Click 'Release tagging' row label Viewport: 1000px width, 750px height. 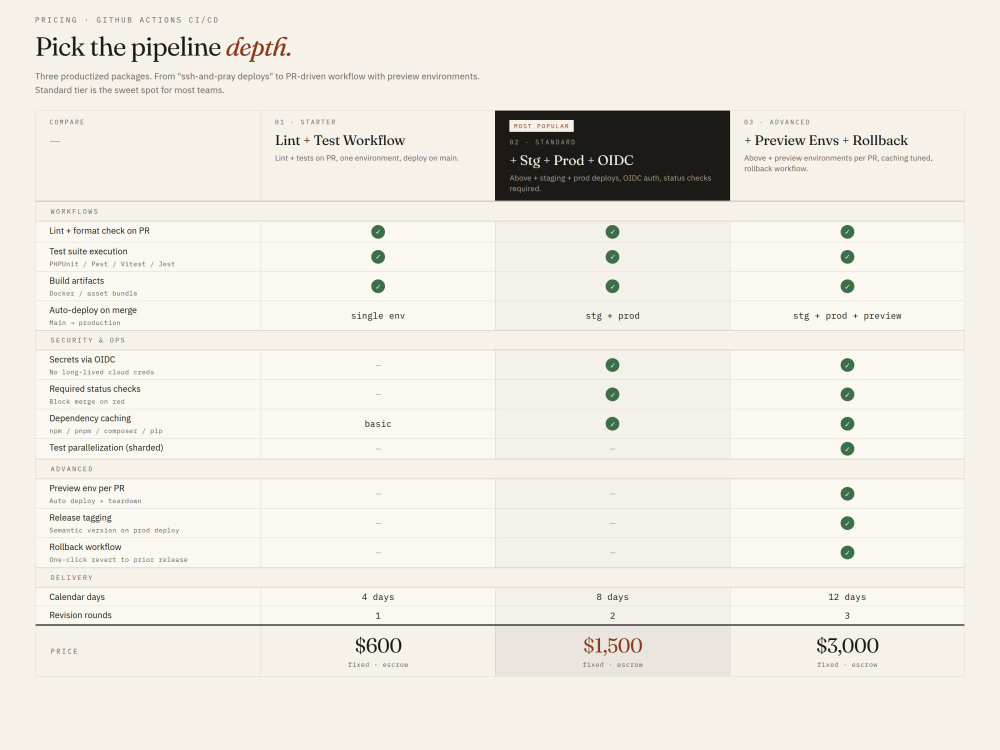click(x=80, y=518)
